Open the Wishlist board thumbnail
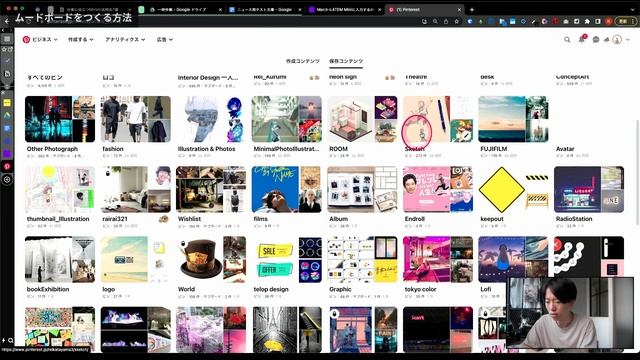This screenshot has width=640, height=360. click(211, 189)
